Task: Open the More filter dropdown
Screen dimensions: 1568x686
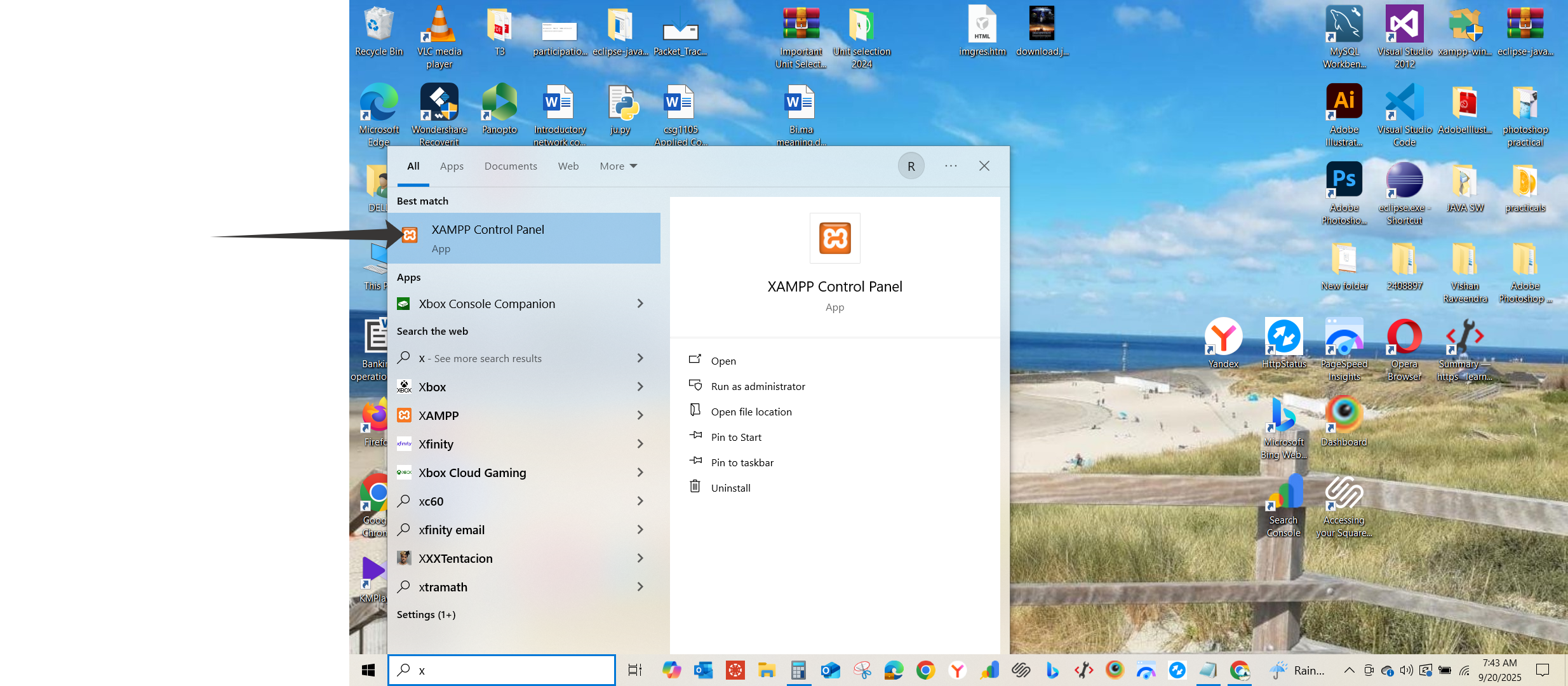Action: pos(618,166)
